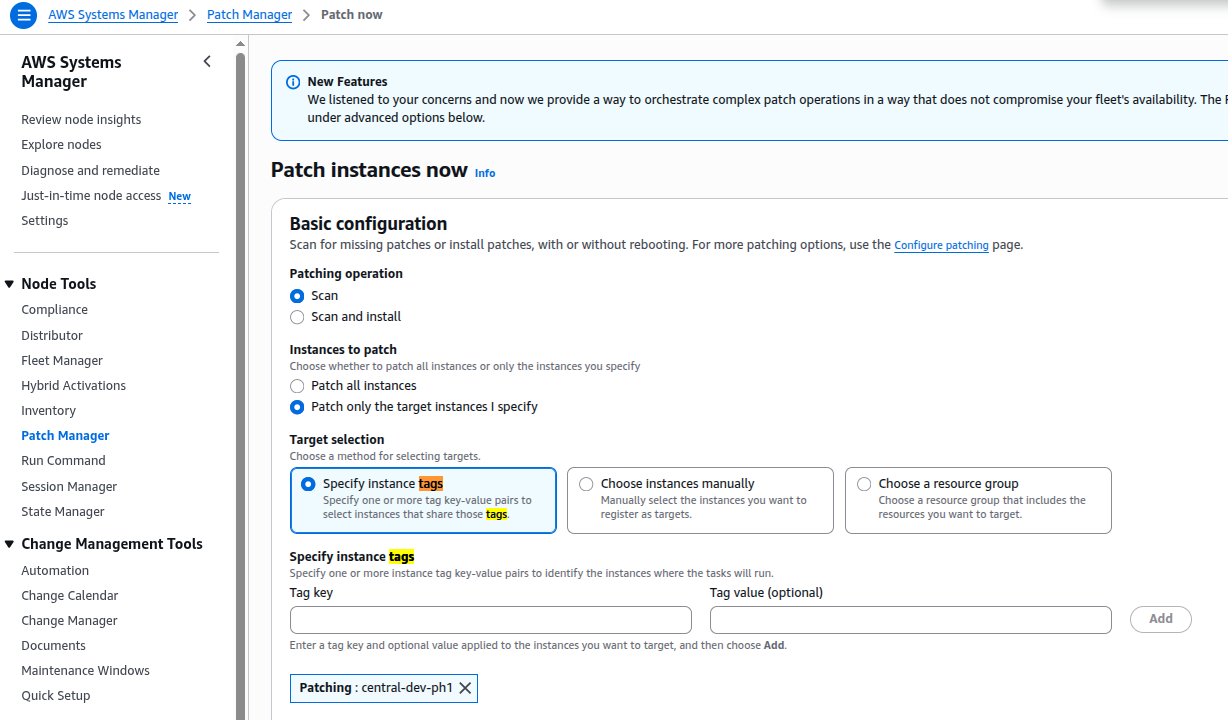The height and width of the screenshot is (720, 1228).
Task: Open Inventory in sidebar
Action: point(48,411)
